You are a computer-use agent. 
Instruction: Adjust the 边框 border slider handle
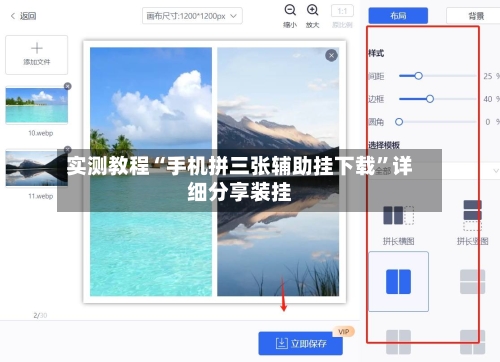430,99
